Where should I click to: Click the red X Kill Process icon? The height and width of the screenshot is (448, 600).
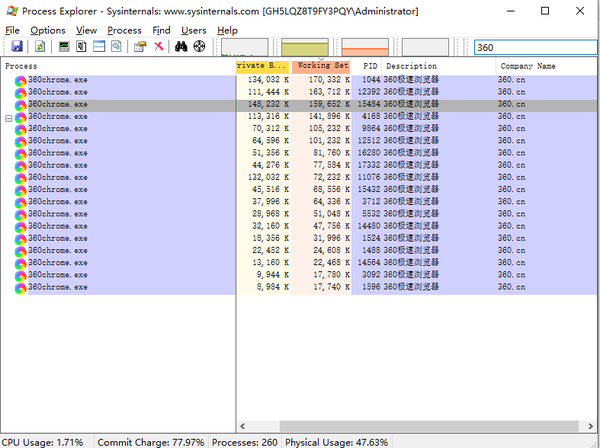(x=159, y=47)
